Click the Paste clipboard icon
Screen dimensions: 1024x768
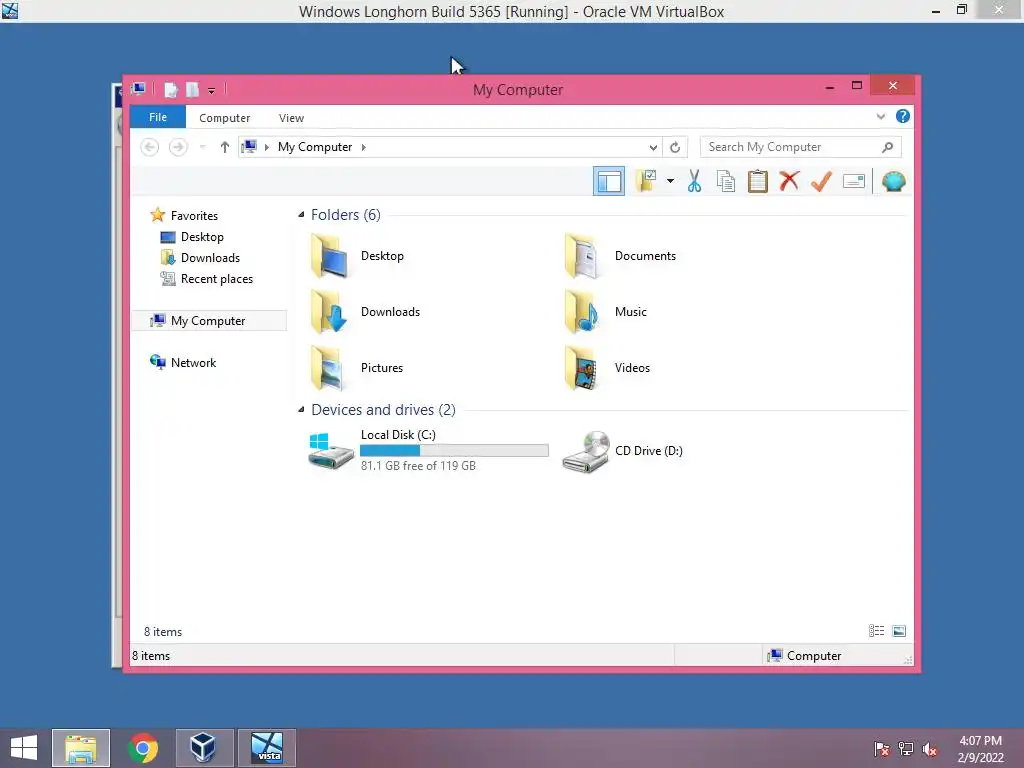tap(758, 182)
